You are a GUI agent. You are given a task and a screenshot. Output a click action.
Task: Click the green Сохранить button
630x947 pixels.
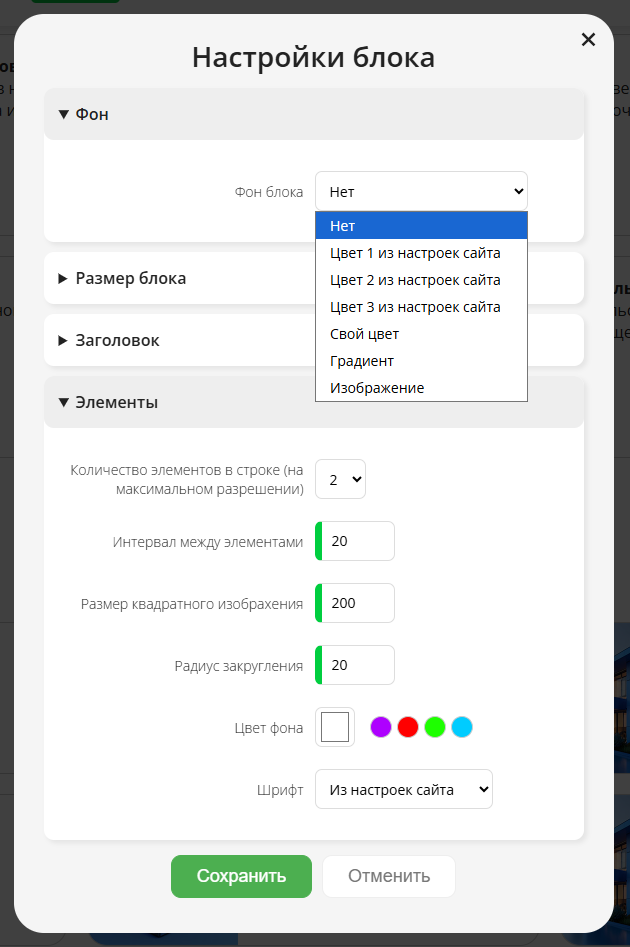click(242, 876)
